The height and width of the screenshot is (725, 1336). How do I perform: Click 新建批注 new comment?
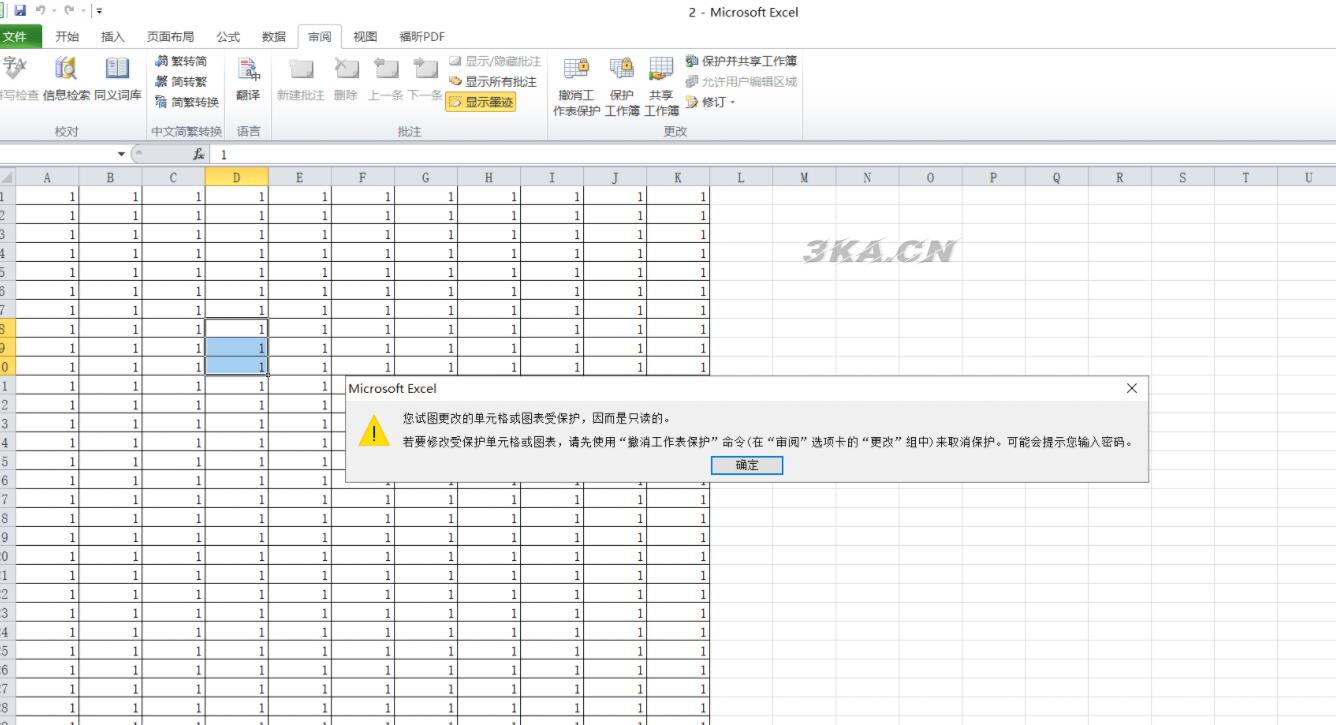tap(301, 80)
